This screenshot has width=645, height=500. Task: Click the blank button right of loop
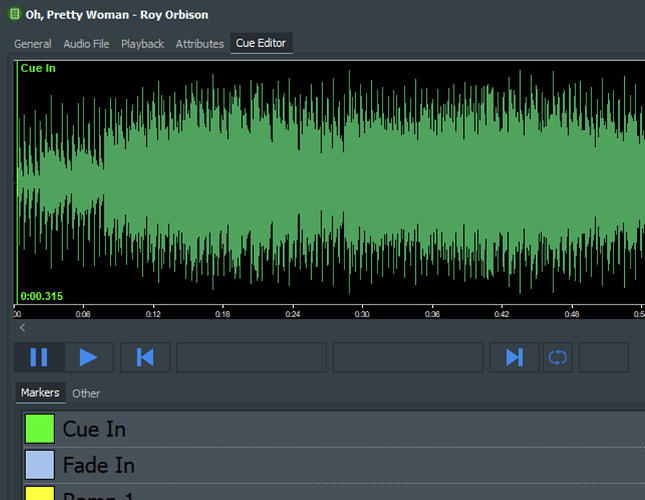click(x=604, y=357)
